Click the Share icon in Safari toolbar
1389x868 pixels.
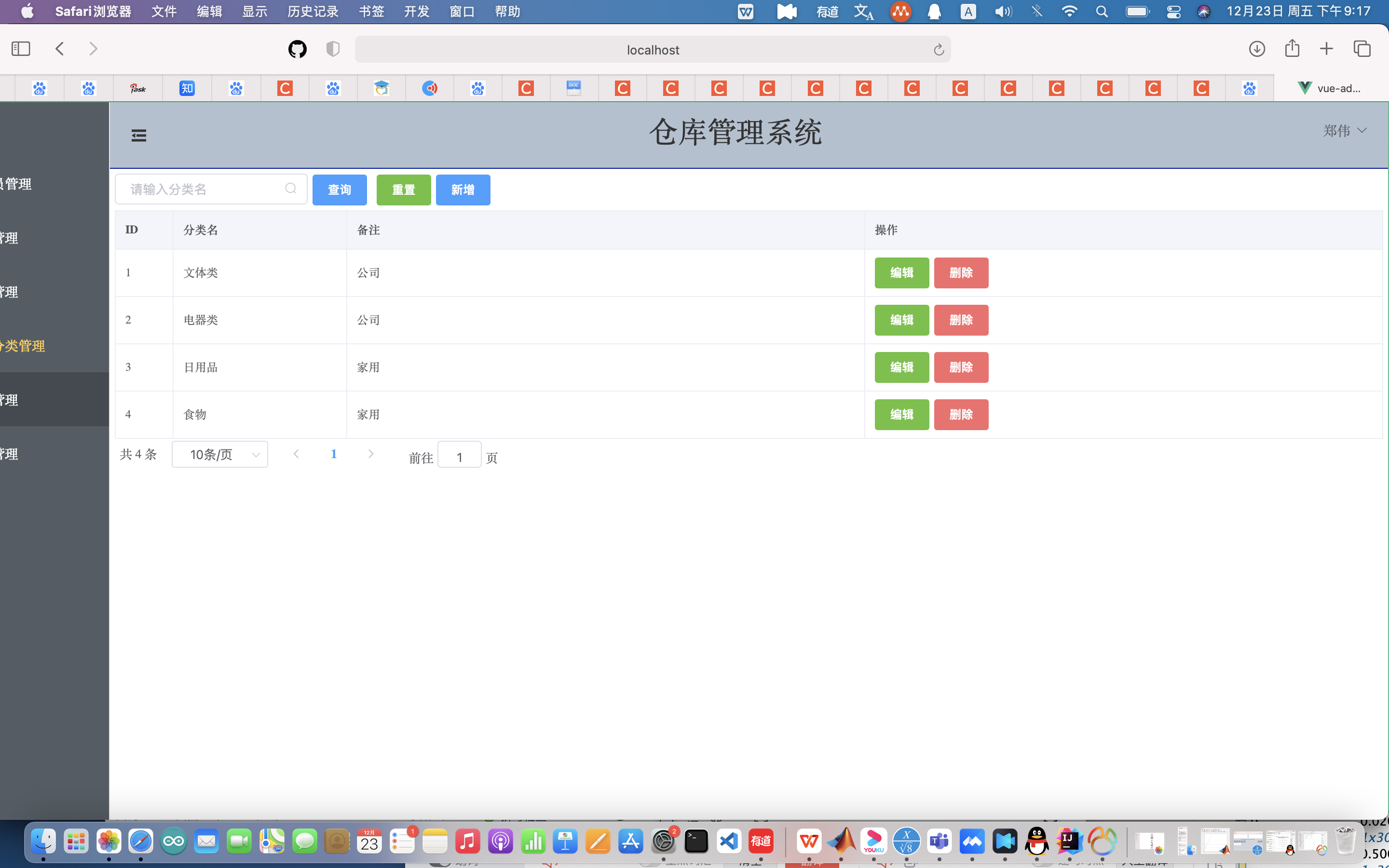point(1292,49)
